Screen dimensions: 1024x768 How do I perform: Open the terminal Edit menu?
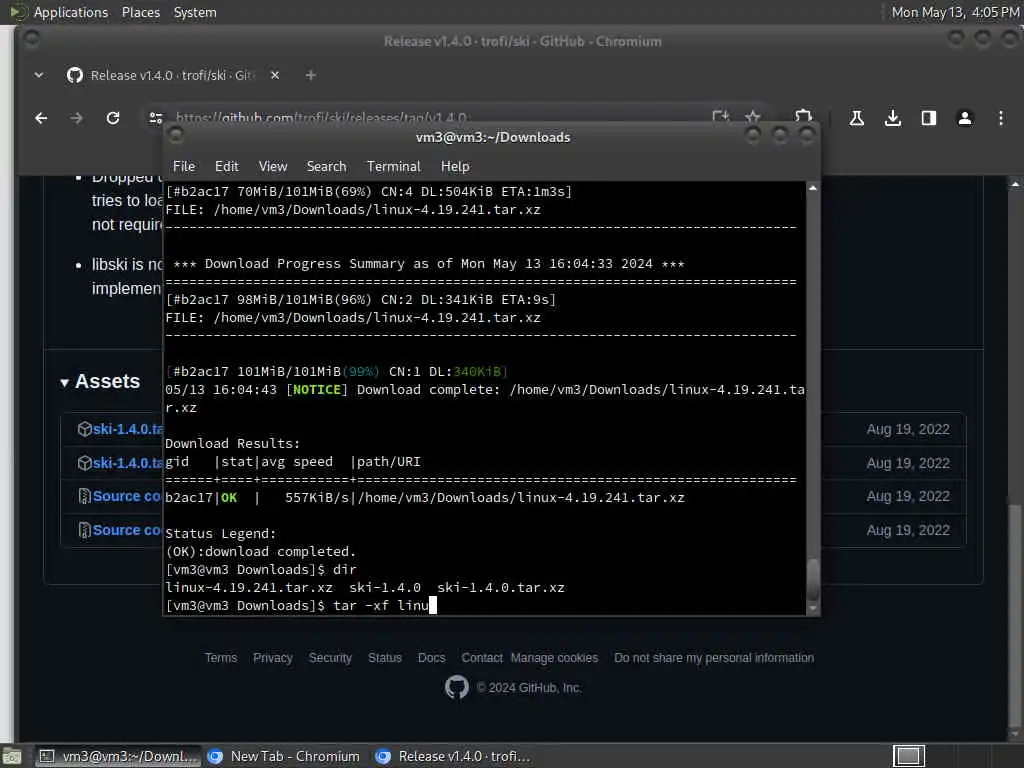coord(227,167)
